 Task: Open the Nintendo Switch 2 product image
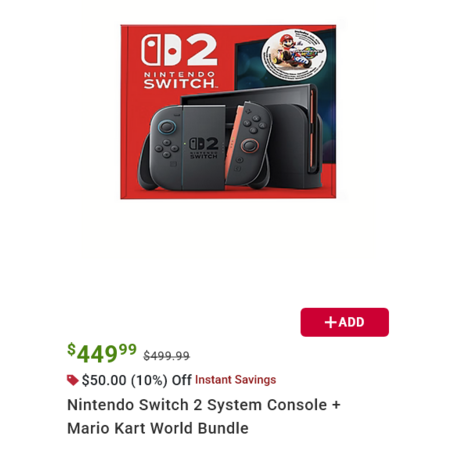point(228,112)
